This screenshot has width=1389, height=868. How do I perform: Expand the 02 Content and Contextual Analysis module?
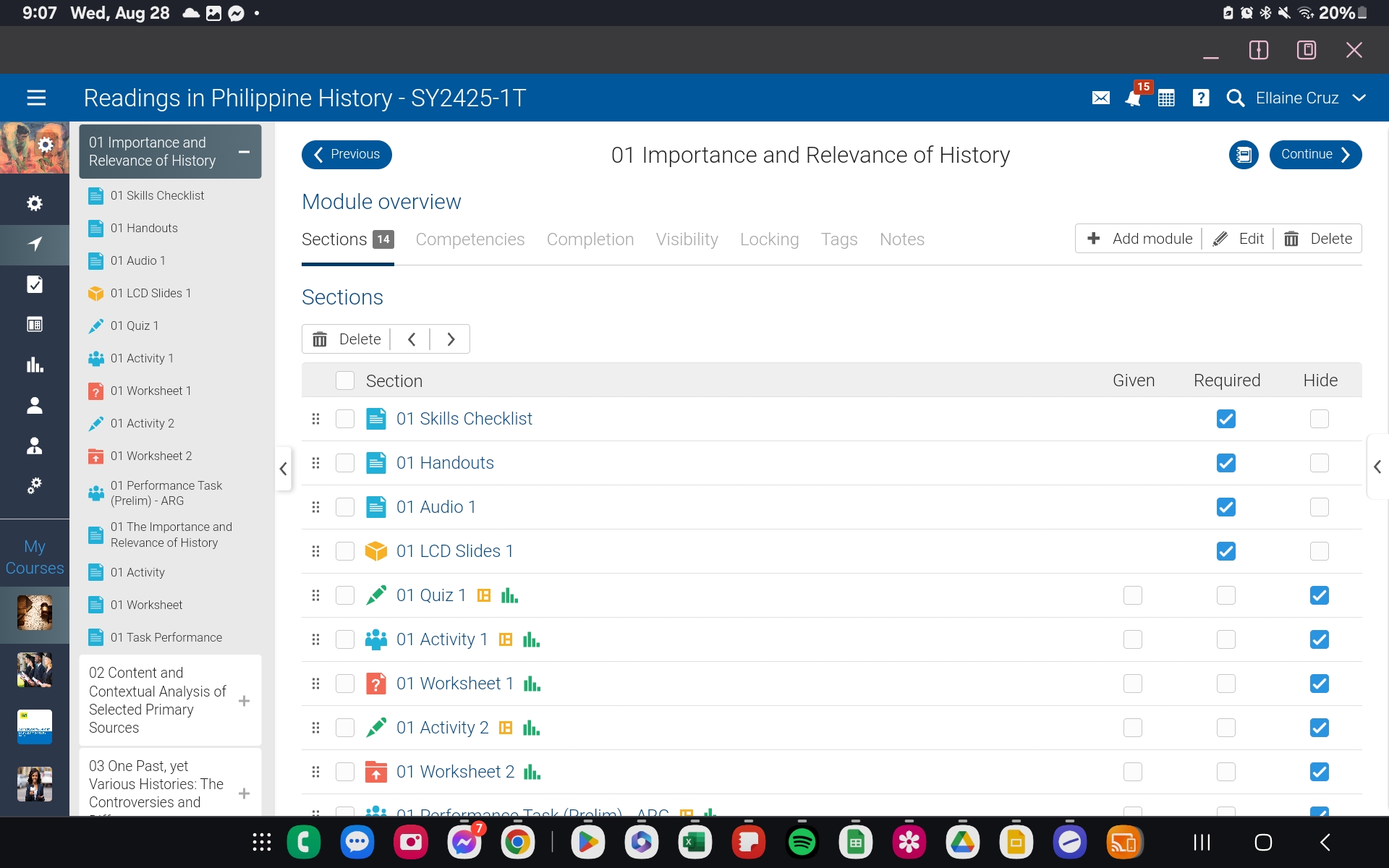pyautogui.click(x=244, y=701)
